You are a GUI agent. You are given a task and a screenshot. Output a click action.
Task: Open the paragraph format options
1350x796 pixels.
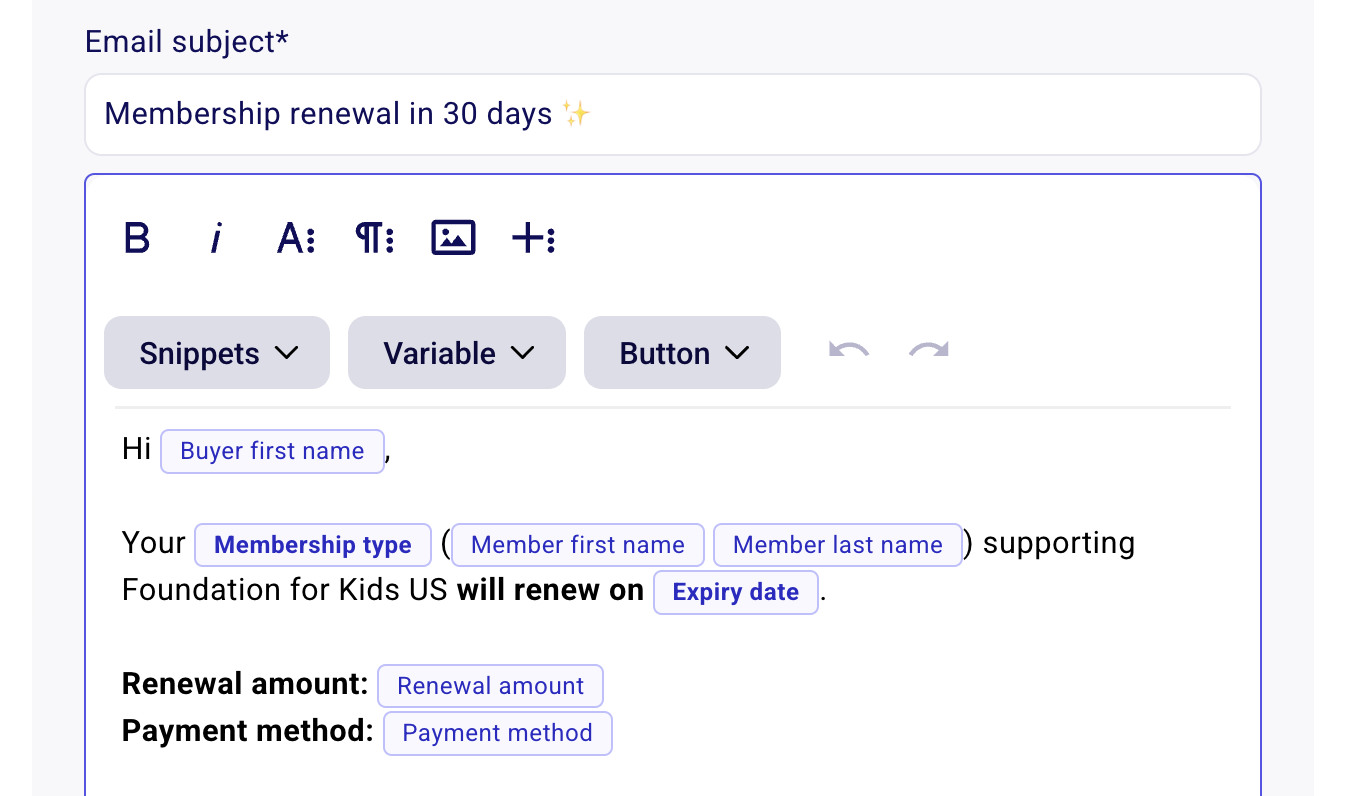(x=375, y=239)
